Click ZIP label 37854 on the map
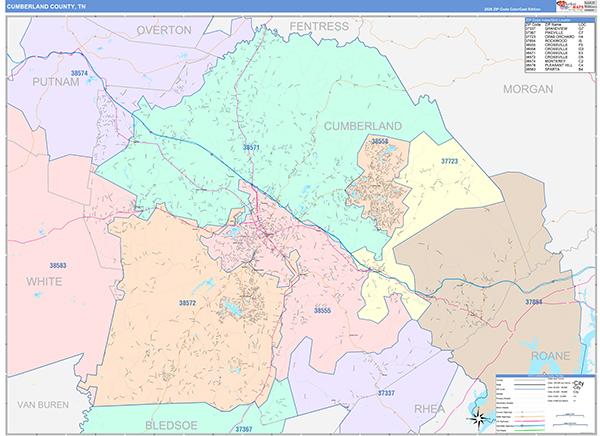 [x=533, y=302]
